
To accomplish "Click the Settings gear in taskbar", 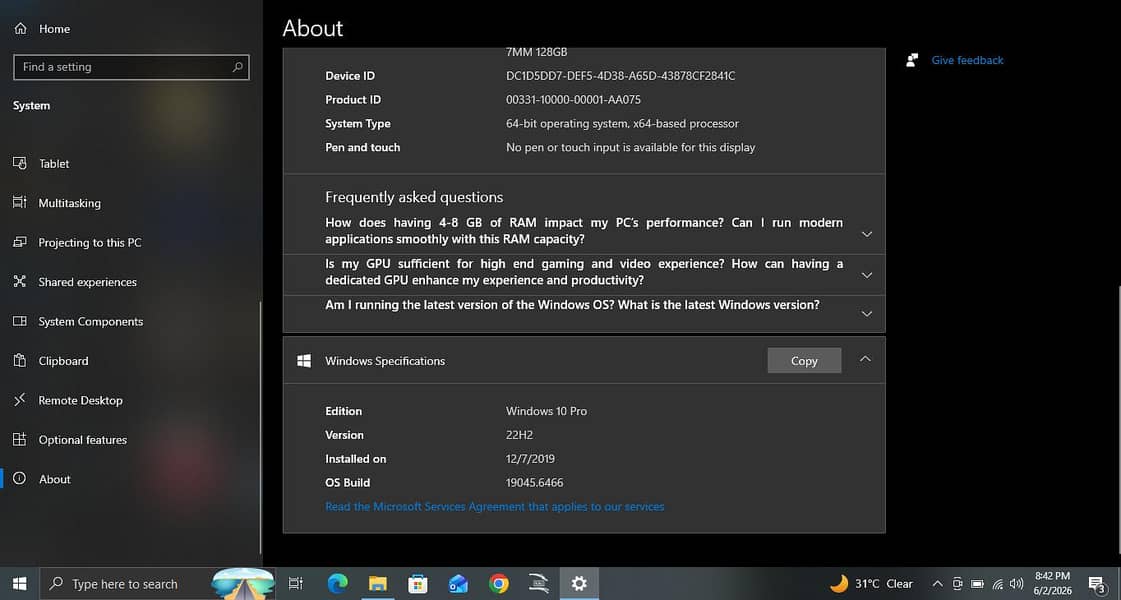I will pyautogui.click(x=579, y=584).
